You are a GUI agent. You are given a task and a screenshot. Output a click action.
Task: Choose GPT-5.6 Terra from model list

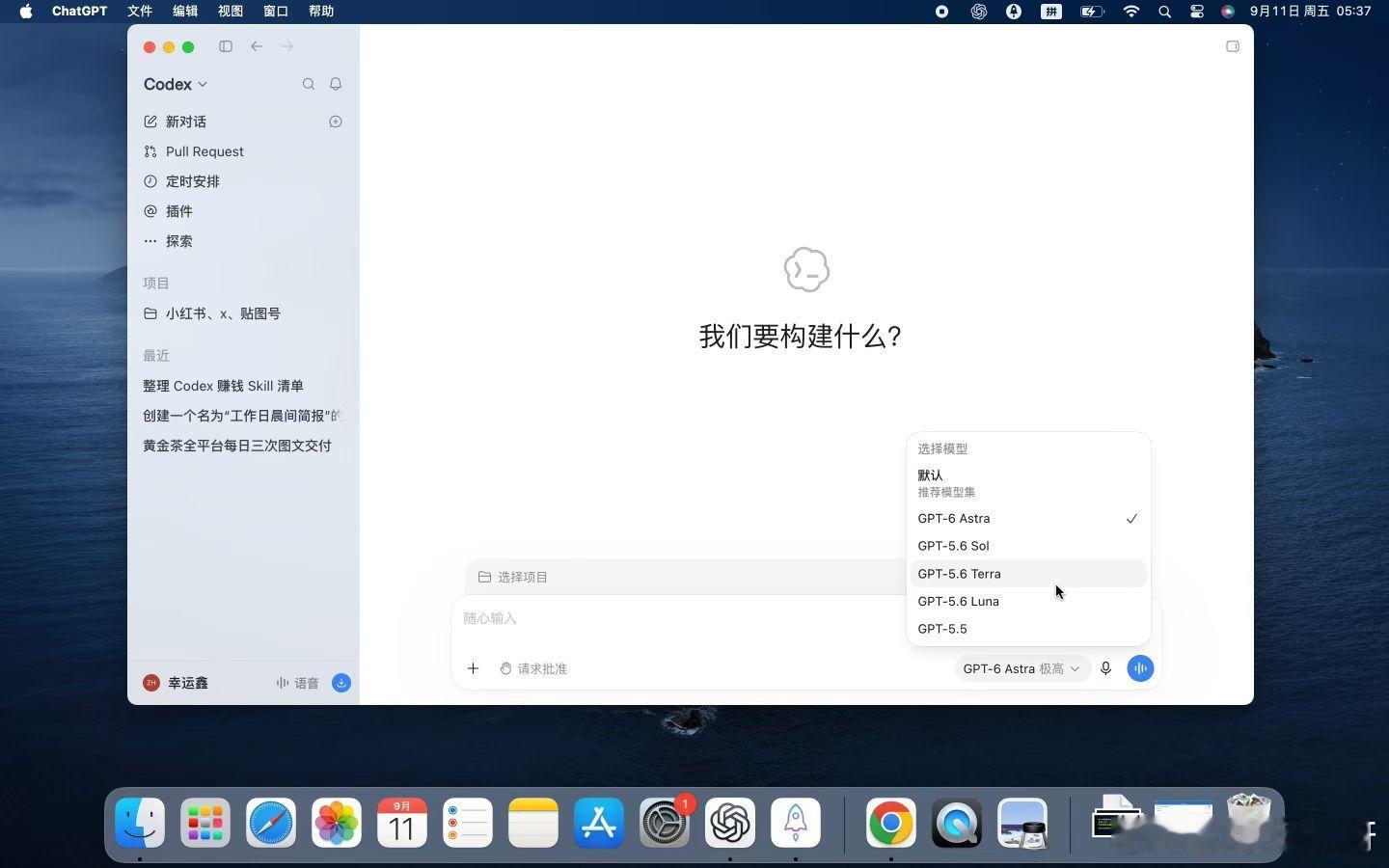1028,574
